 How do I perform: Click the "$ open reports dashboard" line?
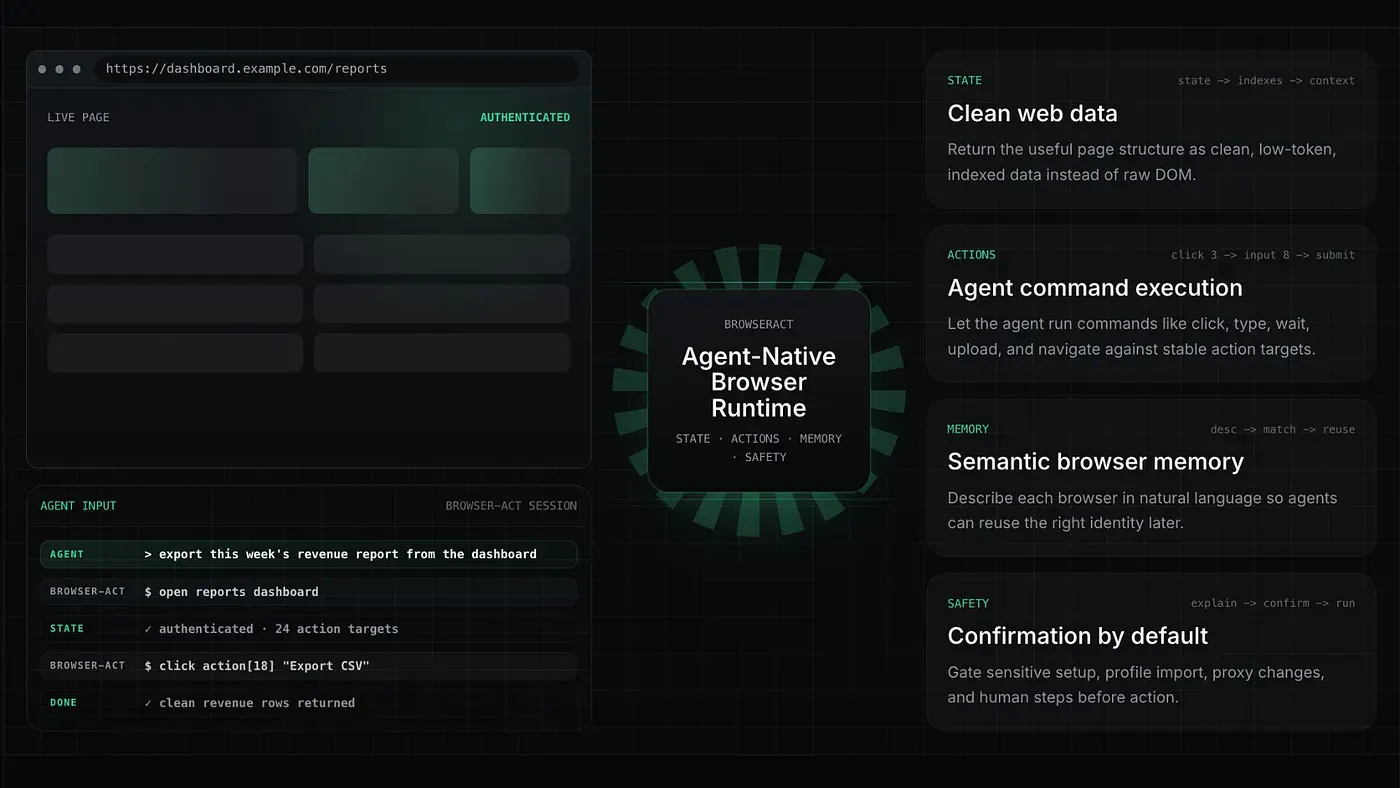[232, 592]
